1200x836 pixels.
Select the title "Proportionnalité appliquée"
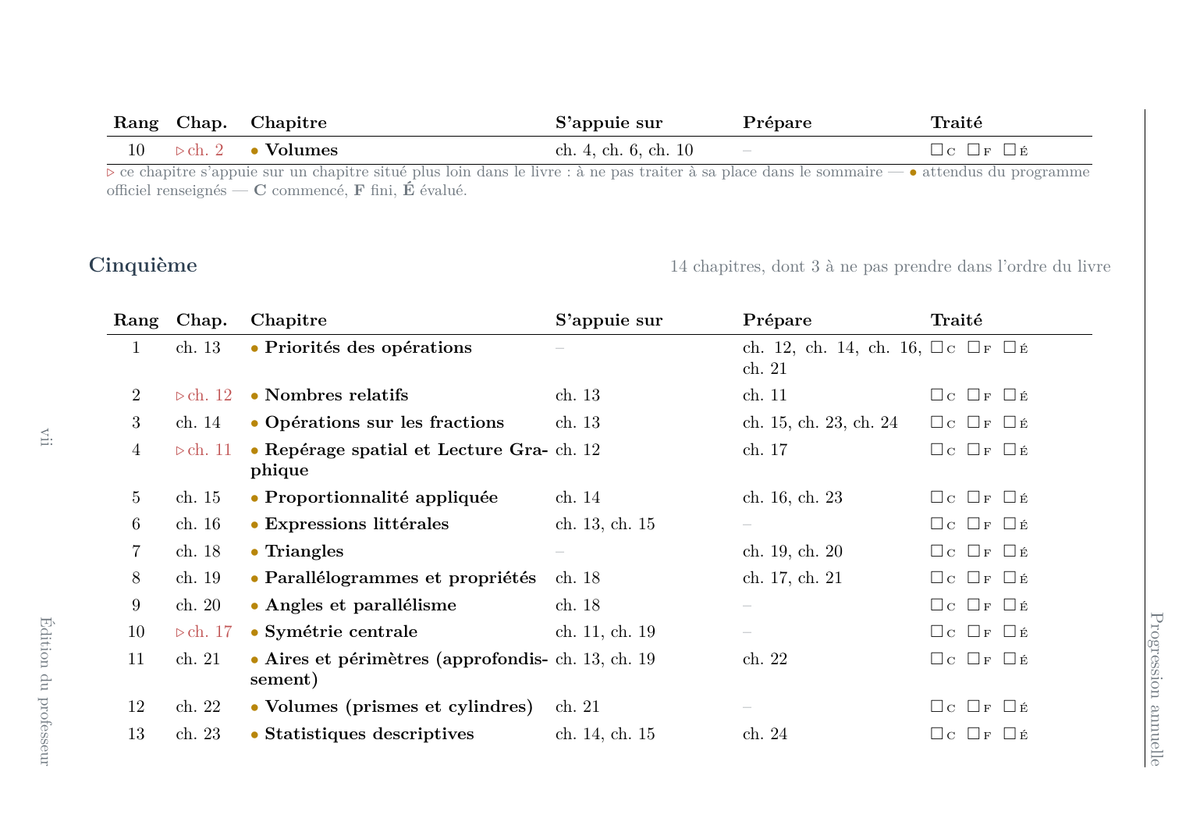(381, 498)
